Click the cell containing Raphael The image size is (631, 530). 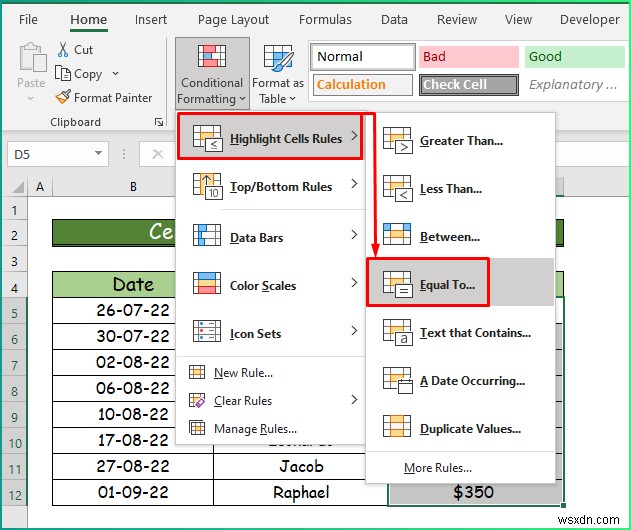coord(301,493)
